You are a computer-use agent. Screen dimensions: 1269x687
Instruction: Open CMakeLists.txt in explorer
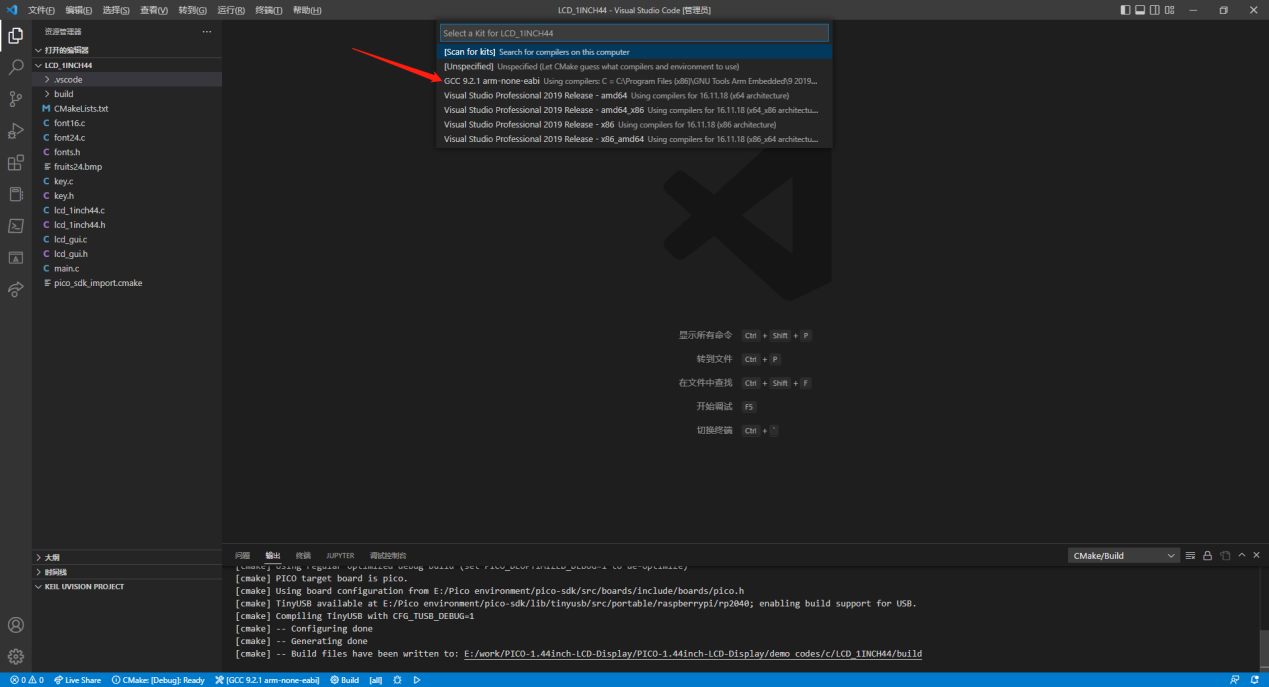click(x=127, y=108)
